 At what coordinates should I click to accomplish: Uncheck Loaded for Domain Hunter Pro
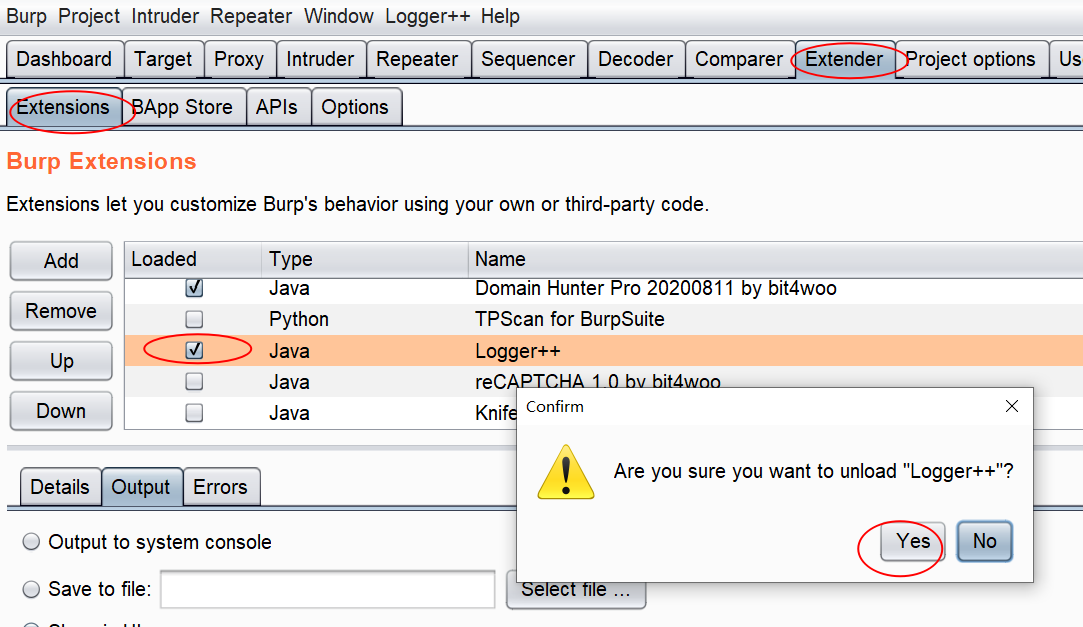[194, 287]
